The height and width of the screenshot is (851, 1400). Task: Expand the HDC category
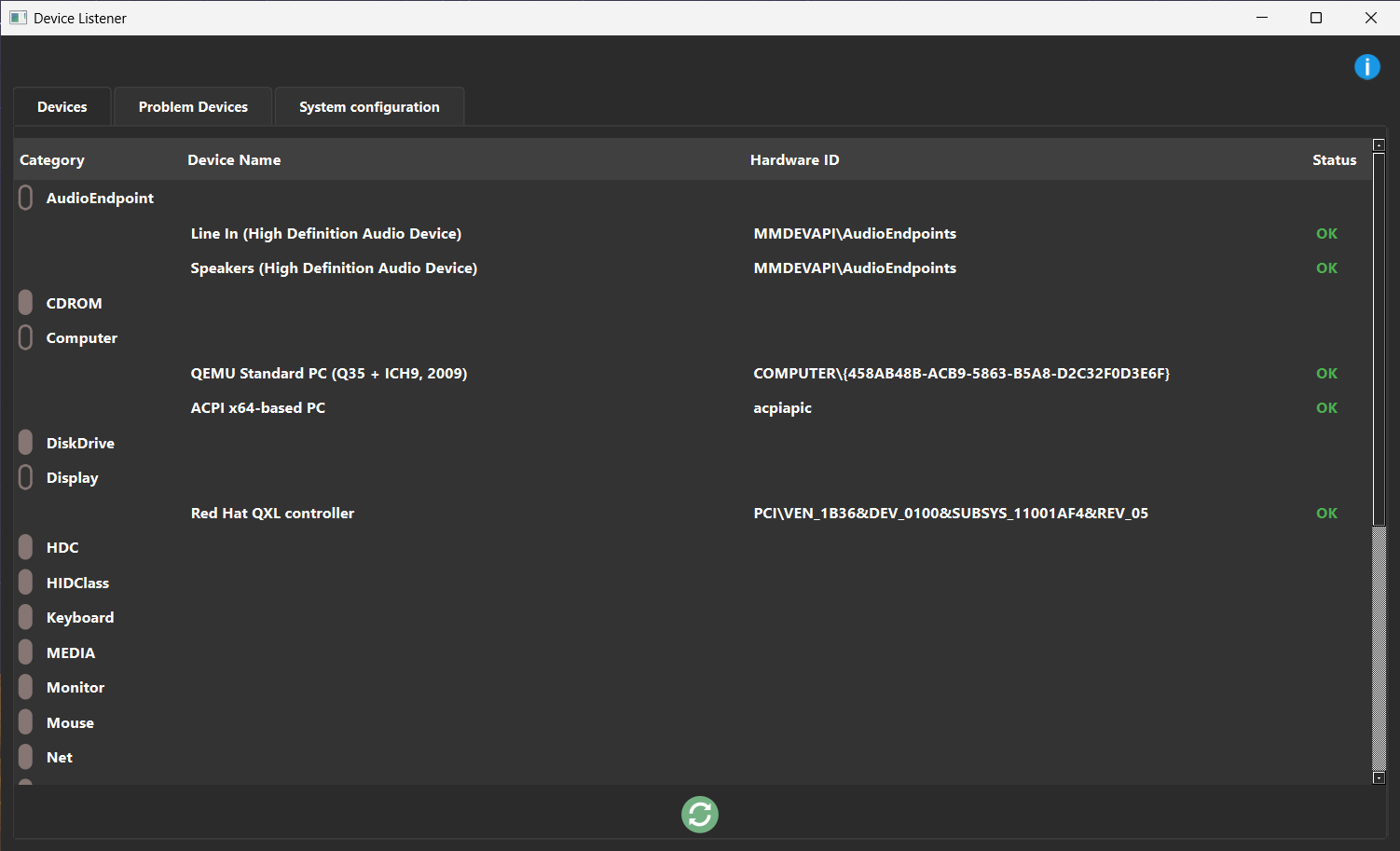tap(26, 547)
